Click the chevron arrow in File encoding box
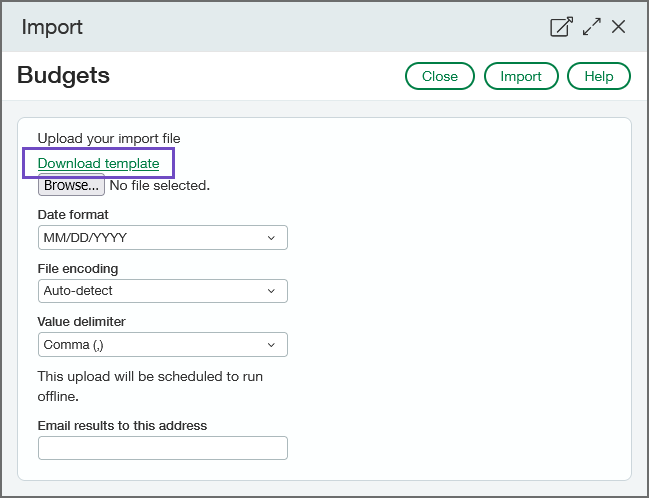The height and width of the screenshot is (498, 649). (271, 291)
